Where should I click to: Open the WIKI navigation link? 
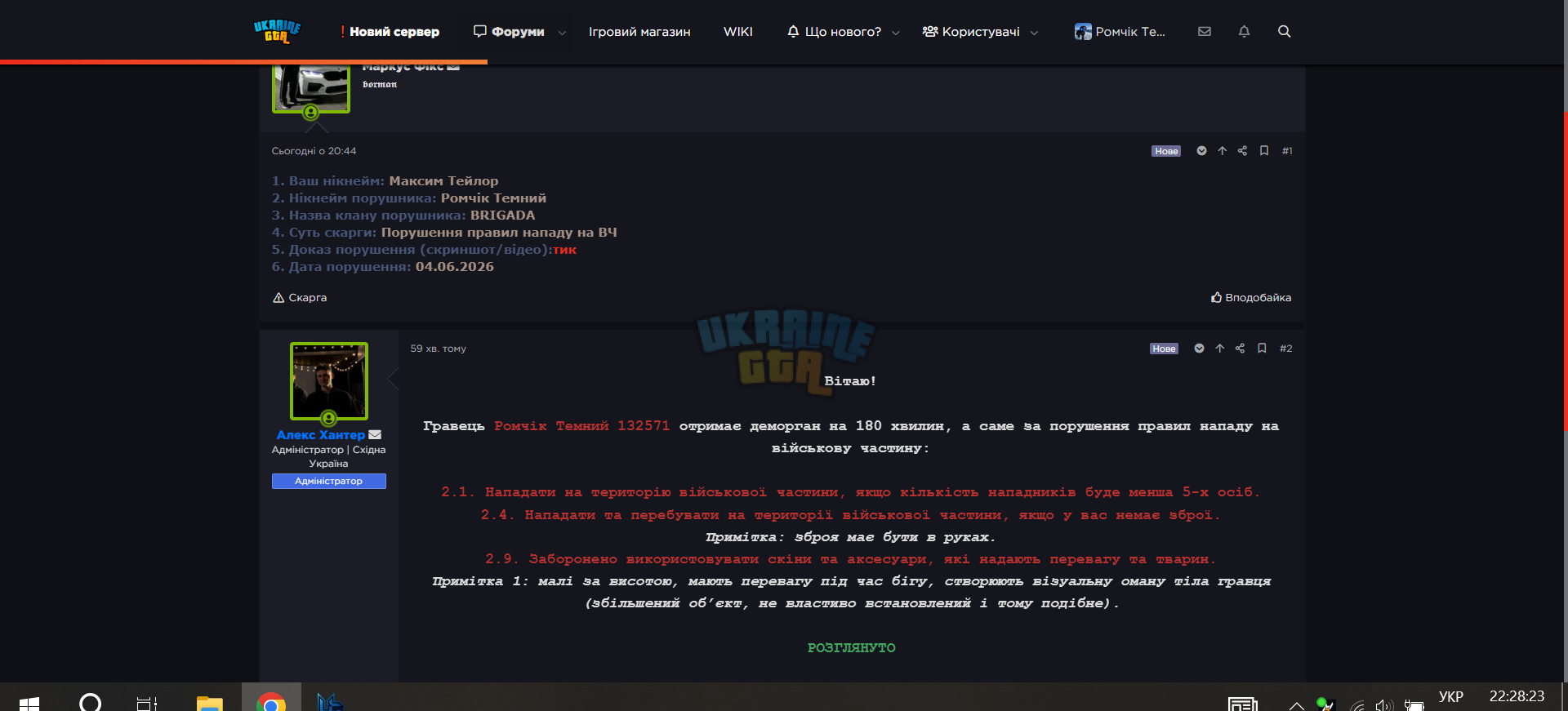click(738, 32)
